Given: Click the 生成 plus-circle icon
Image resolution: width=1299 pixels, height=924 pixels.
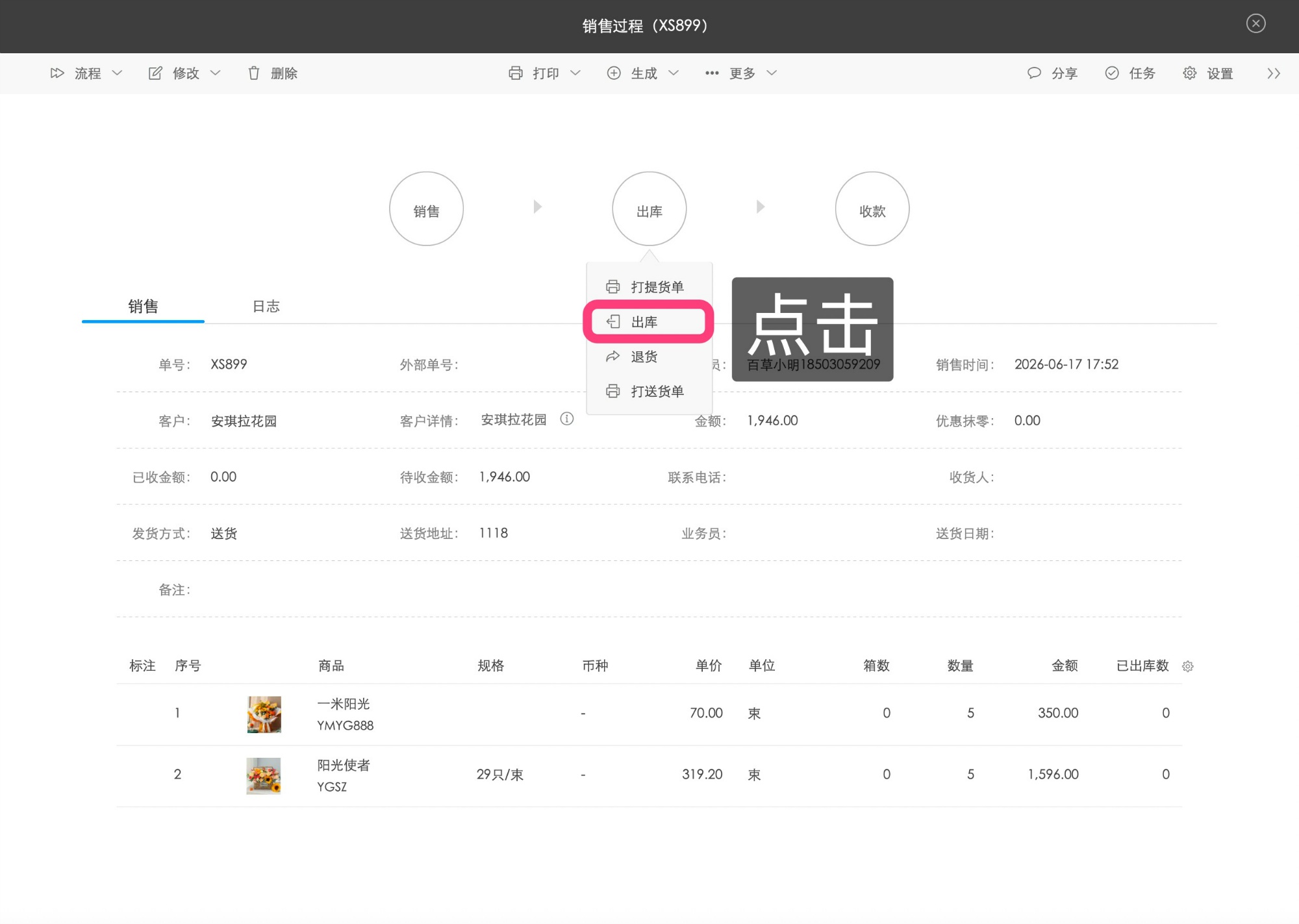Looking at the screenshot, I should click(x=614, y=73).
